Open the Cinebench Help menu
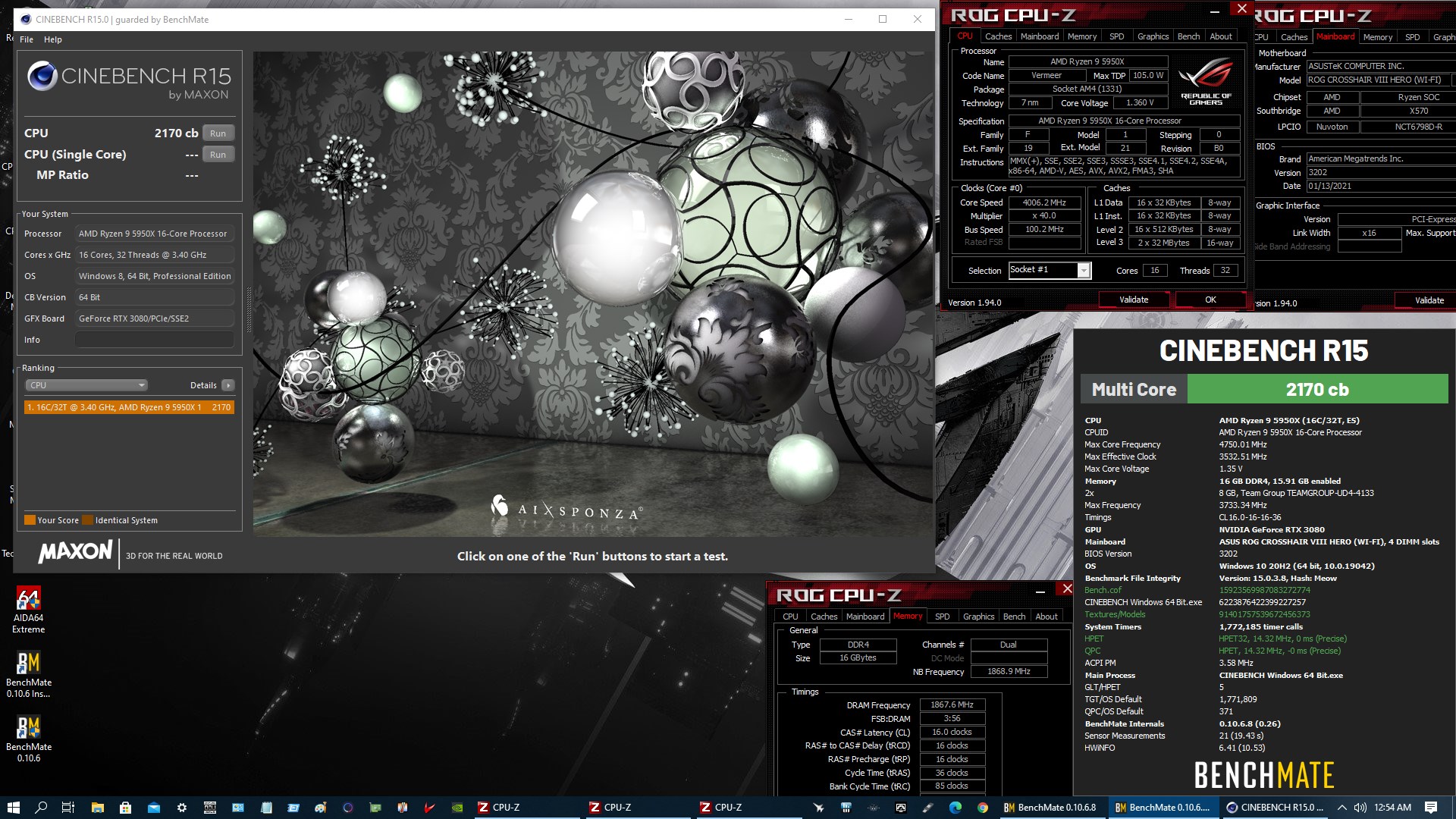 [x=53, y=39]
